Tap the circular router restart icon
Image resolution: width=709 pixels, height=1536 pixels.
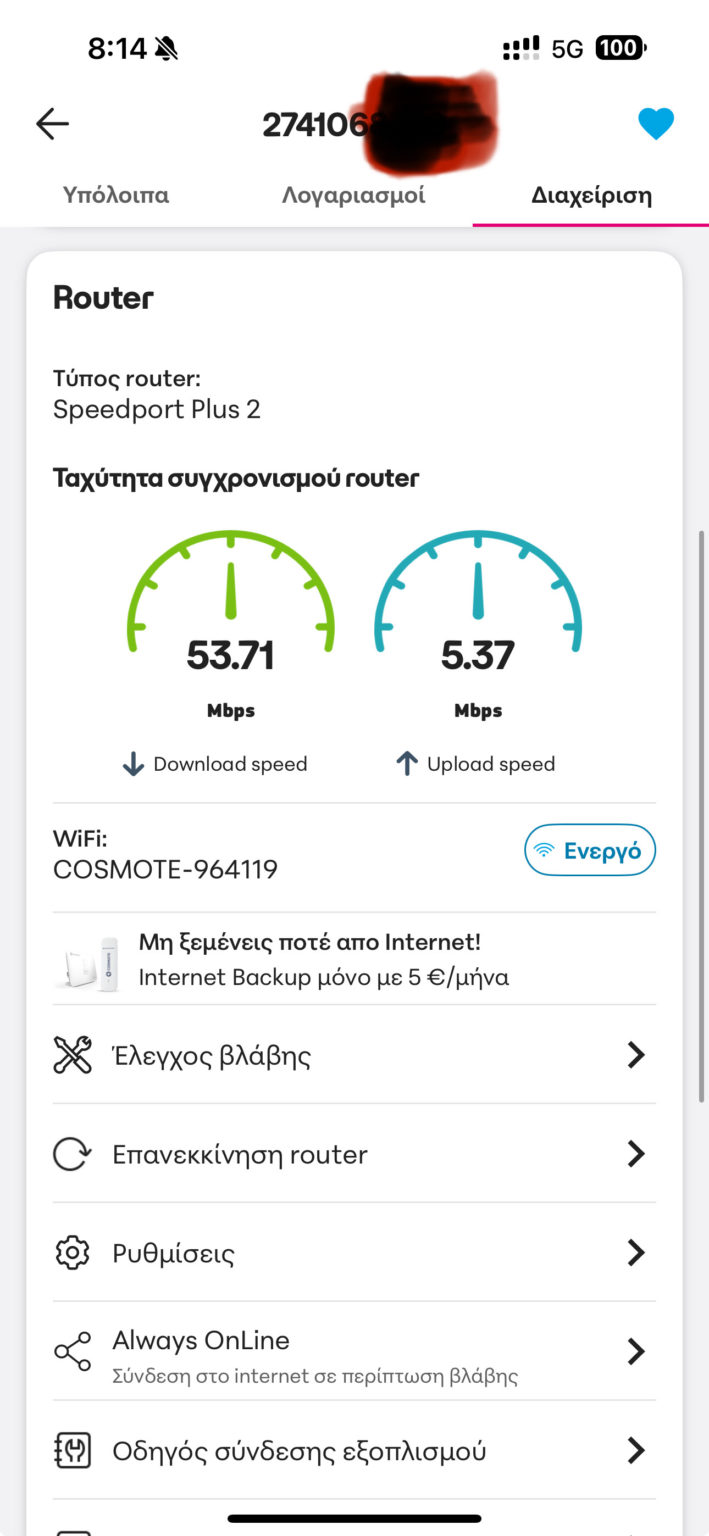[72, 1154]
